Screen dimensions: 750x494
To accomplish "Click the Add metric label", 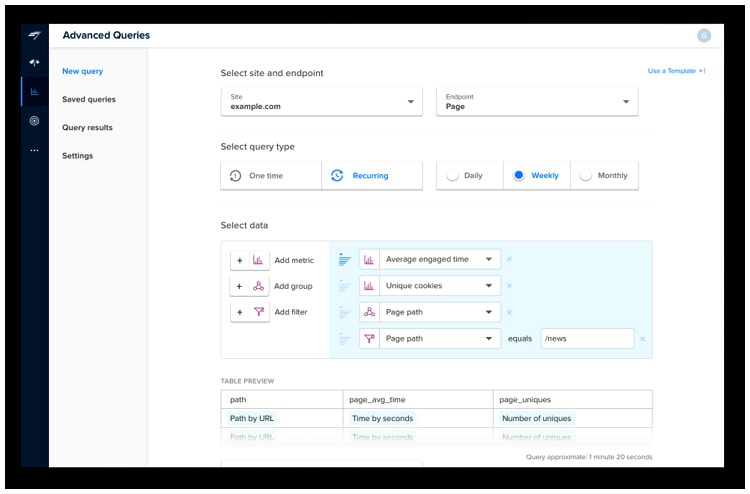I will click(294, 260).
